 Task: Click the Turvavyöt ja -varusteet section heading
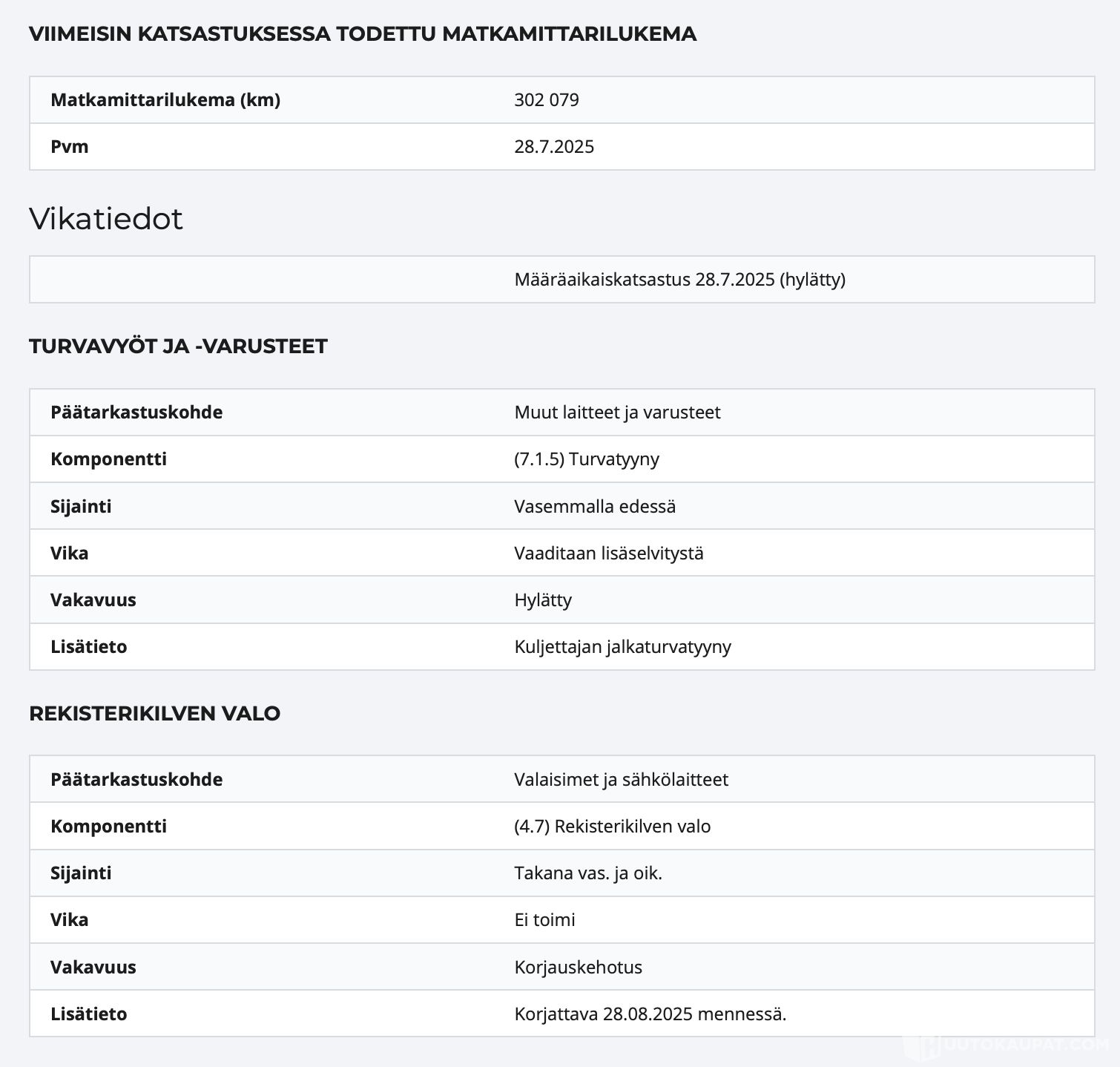[x=178, y=346]
